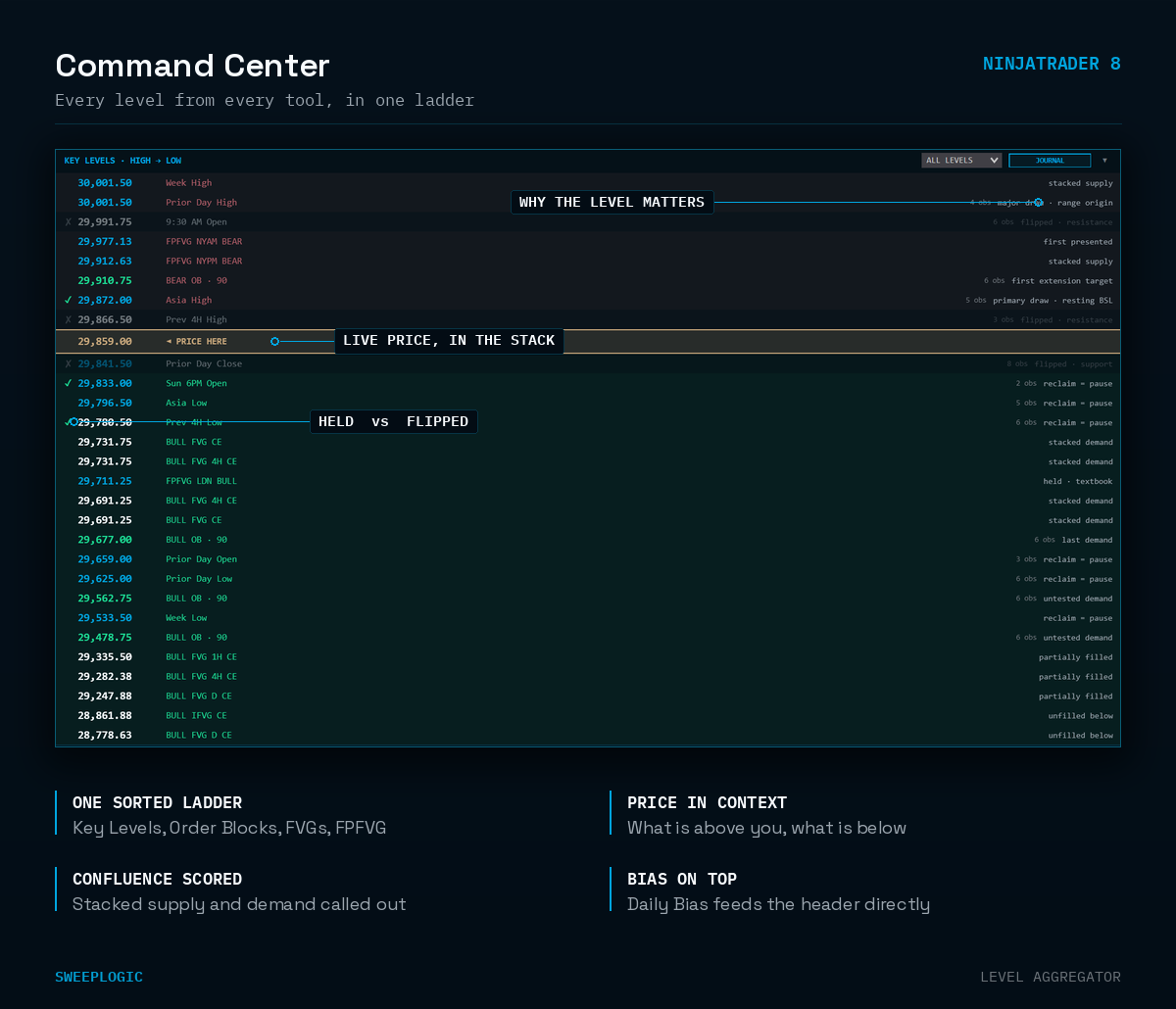The width and height of the screenshot is (1176, 1009).
Task: Click the Command Center title
Action: tap(192, 66)
